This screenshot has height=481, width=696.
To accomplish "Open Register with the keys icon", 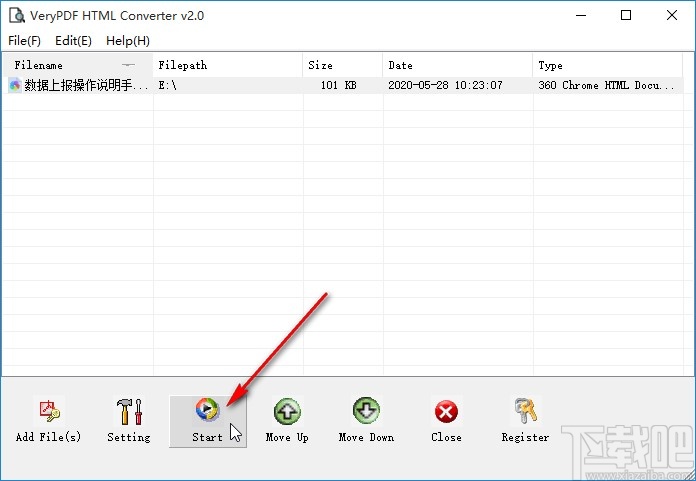I will [x=526, y=410].
